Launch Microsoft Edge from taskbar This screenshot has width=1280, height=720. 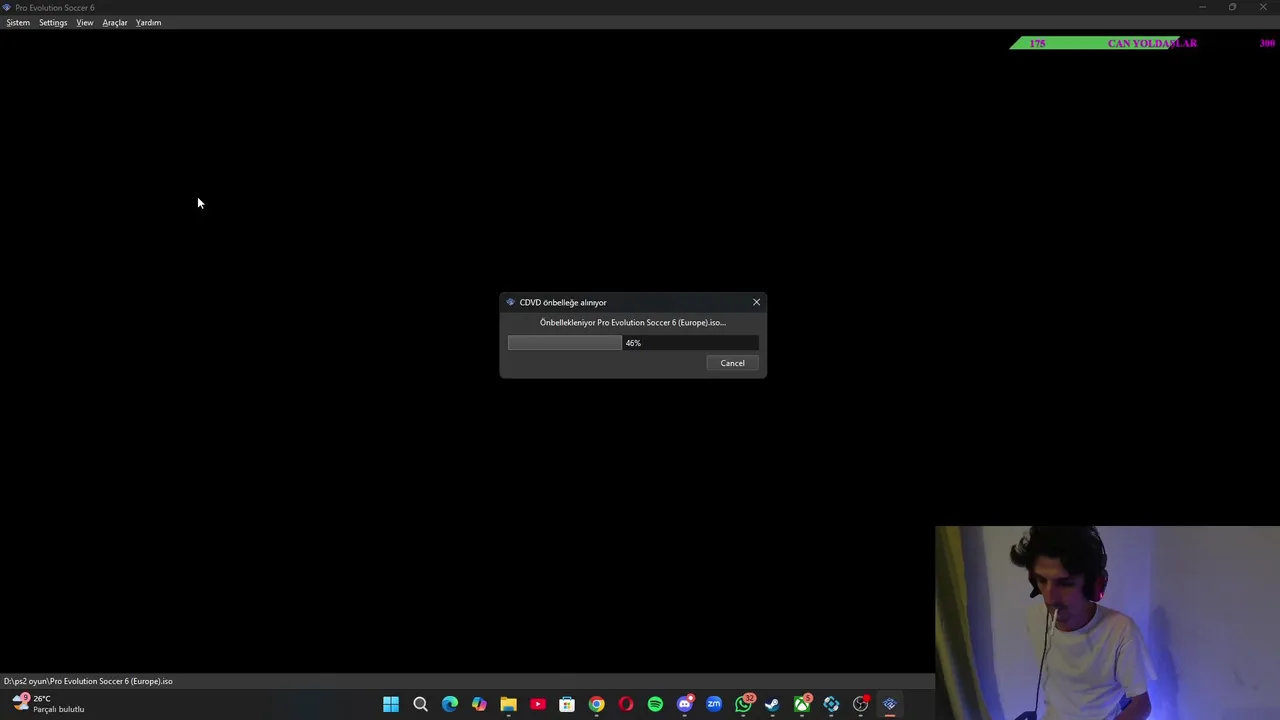[x=450, y=704]
